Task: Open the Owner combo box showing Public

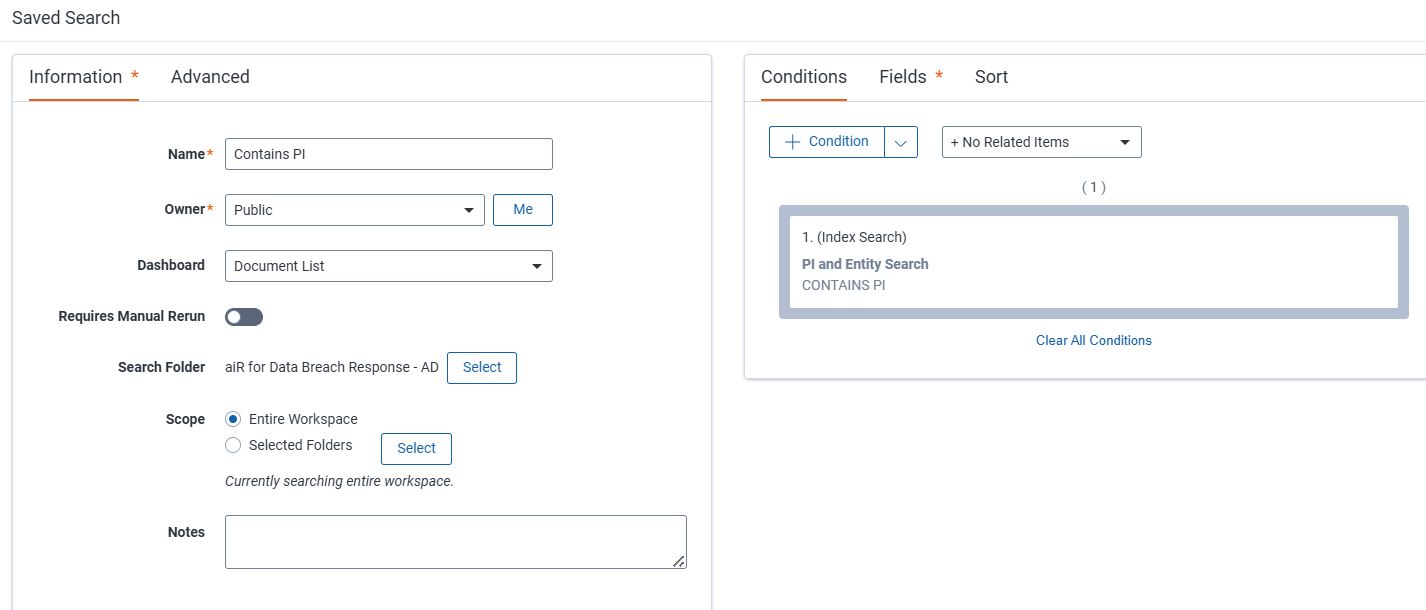Action: (x=354, y=210)
